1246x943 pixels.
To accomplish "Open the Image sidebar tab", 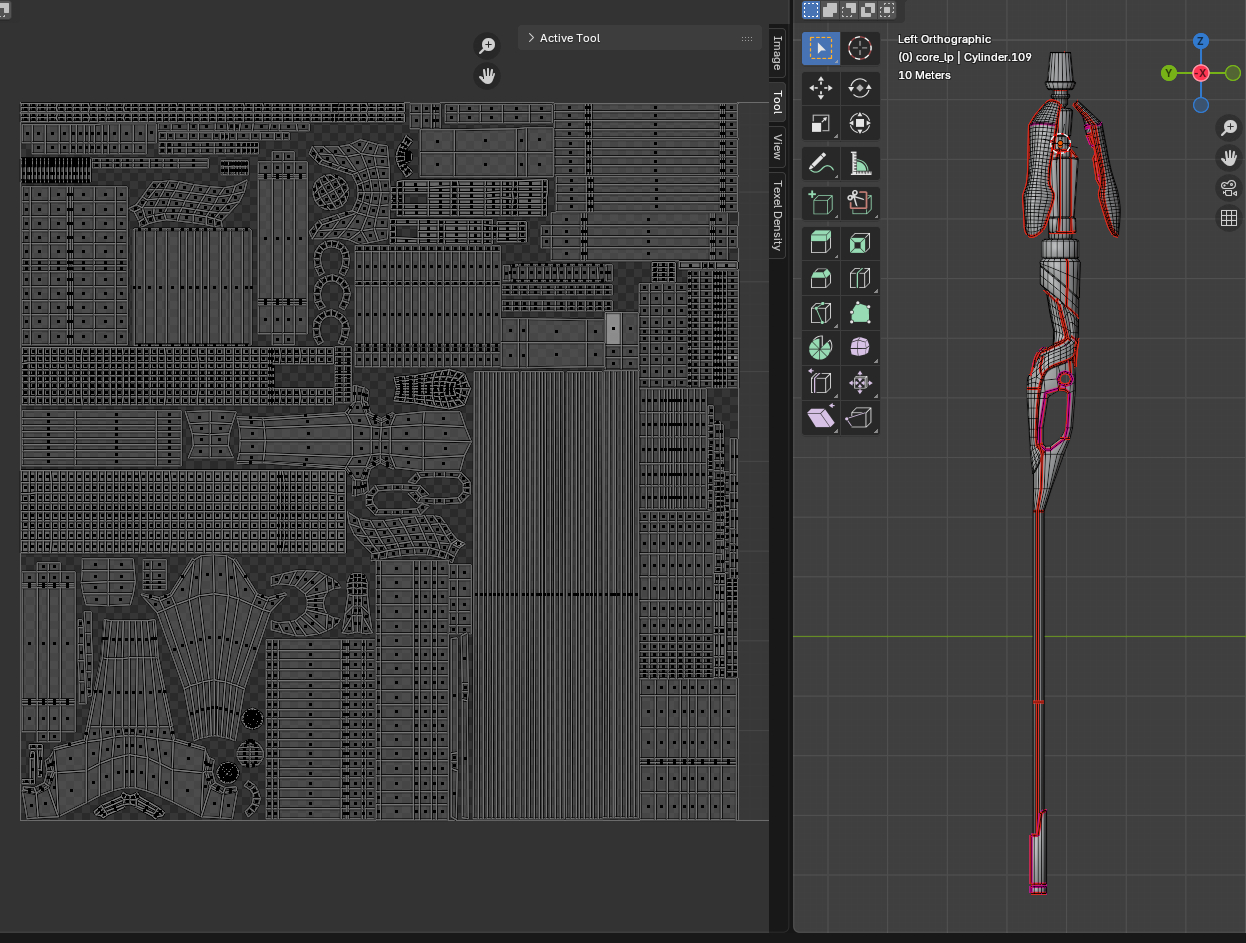I will [x=778, y=54].
